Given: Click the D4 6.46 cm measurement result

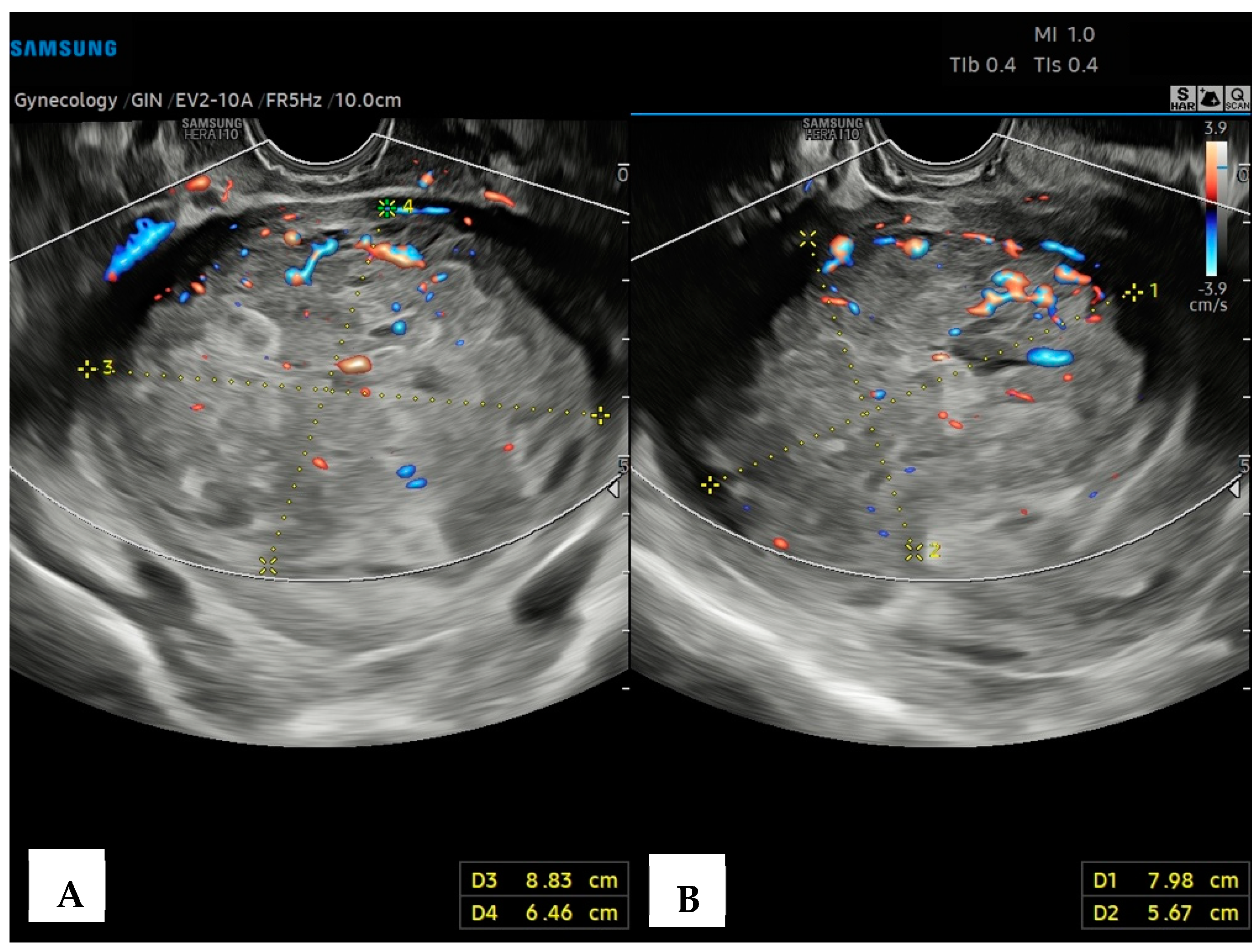Looking at the screenshot, I should [x=544, y=913].
